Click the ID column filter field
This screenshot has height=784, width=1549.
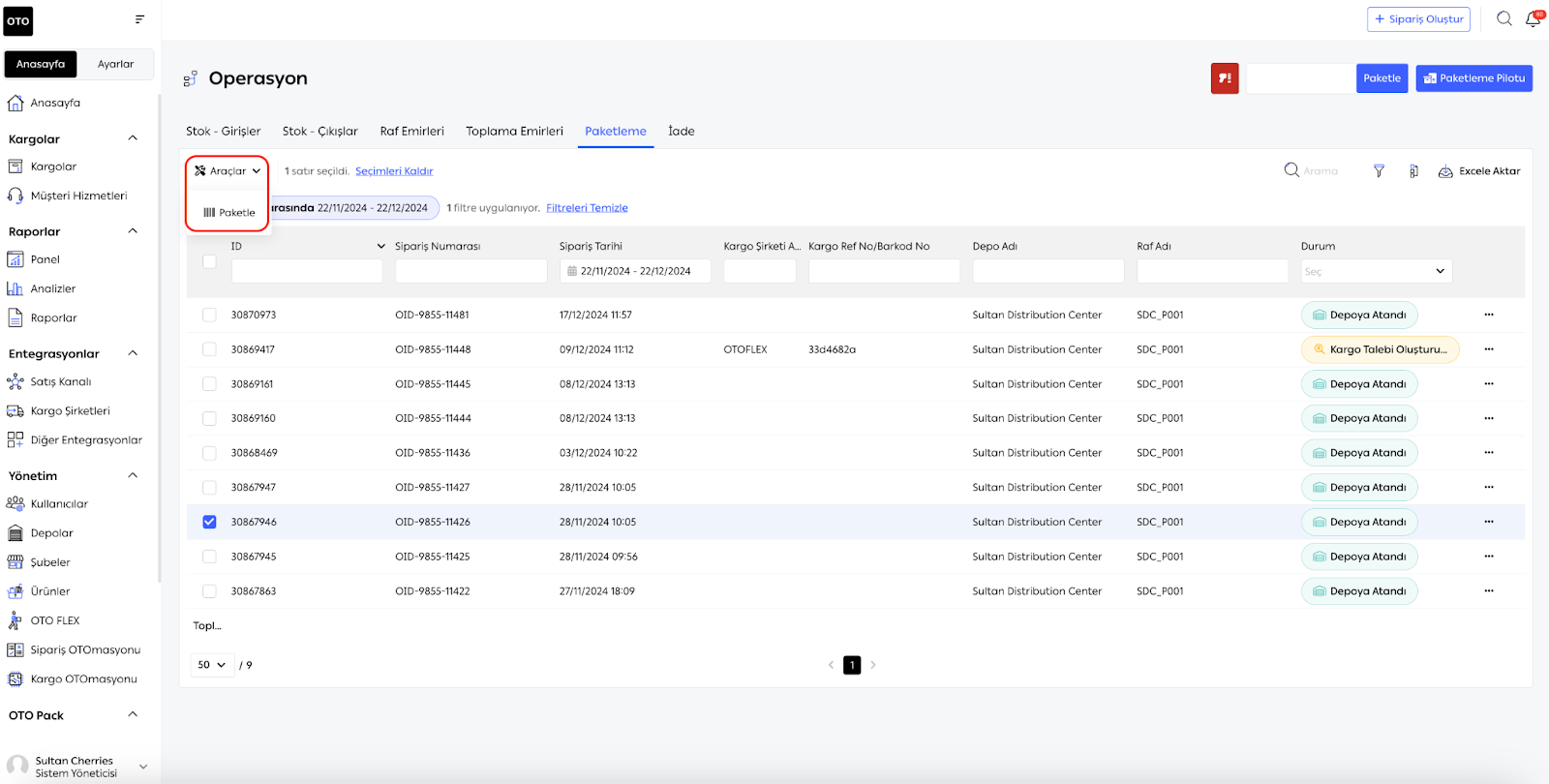[x=307, y=271]
